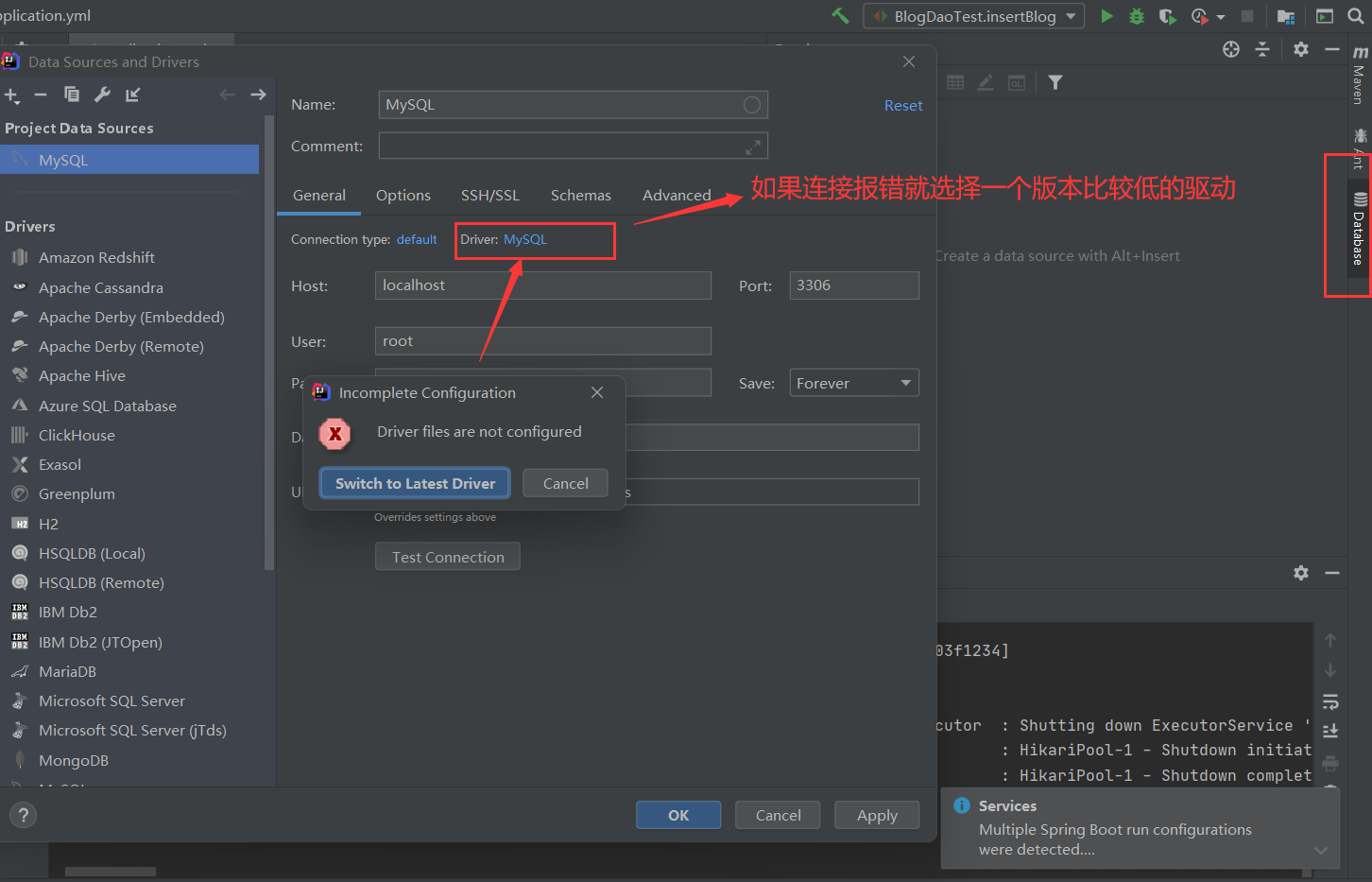1372x882 pixels.
Task: Open Search Everywhere magnifier icon
Action: click(1356, 16)
